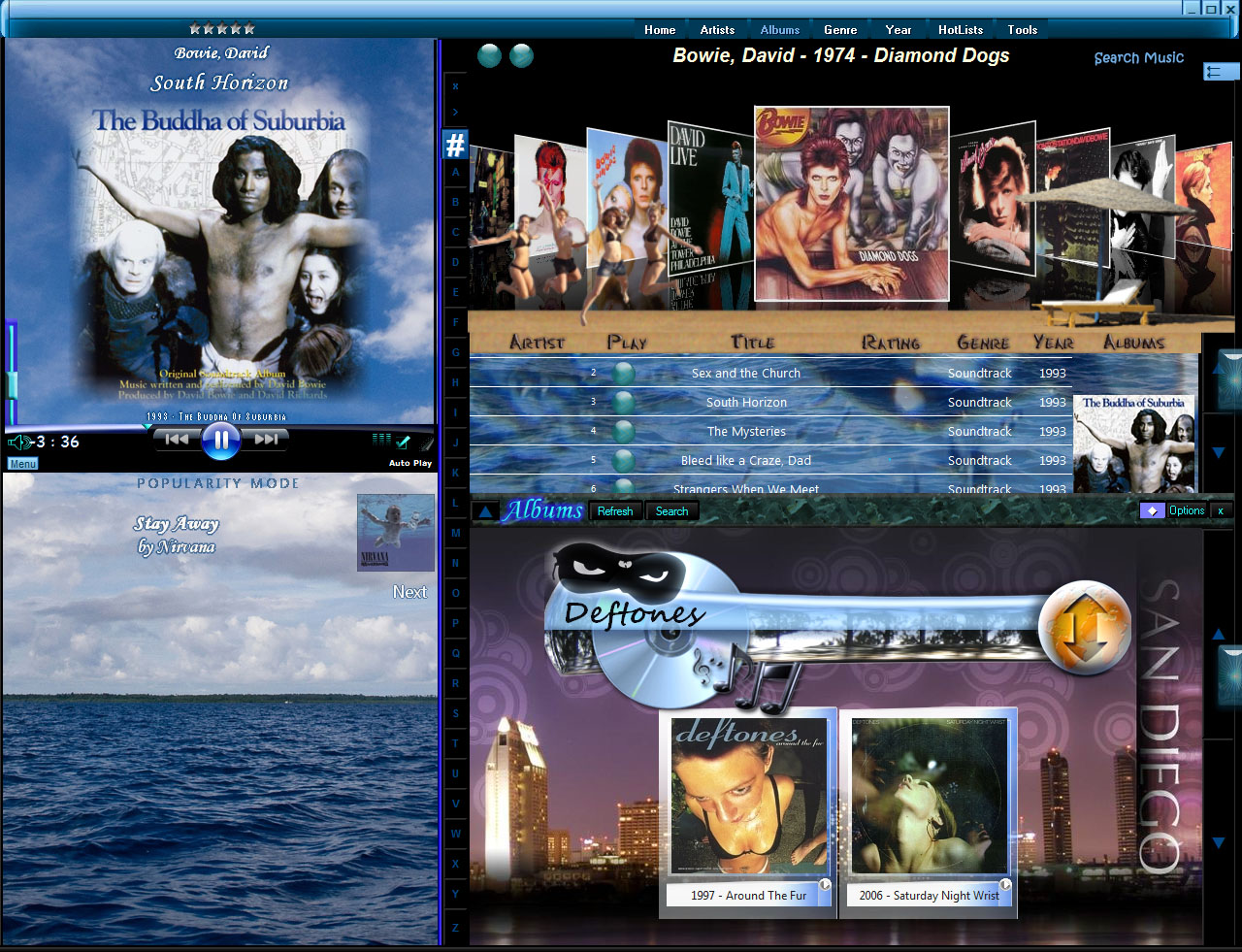Open the Artists menu
This screenshot has height=952, width=1242.
click(x=717, y=30)
